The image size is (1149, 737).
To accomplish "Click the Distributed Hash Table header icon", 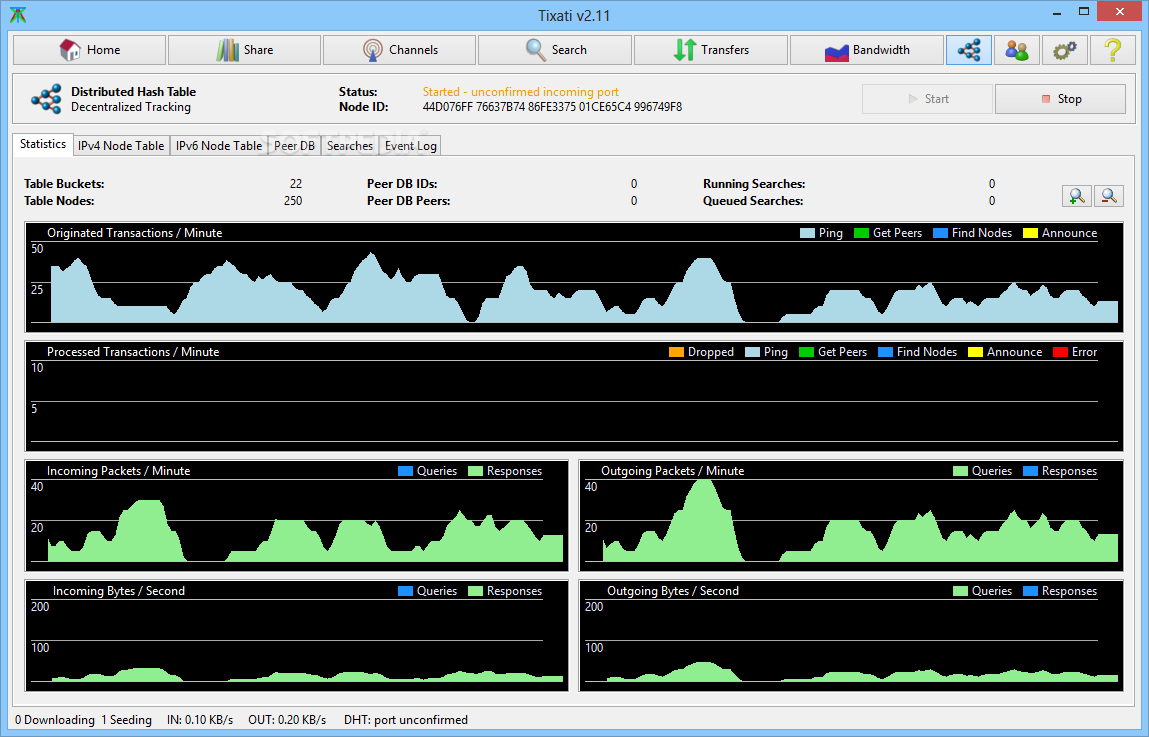I will 46,99.
